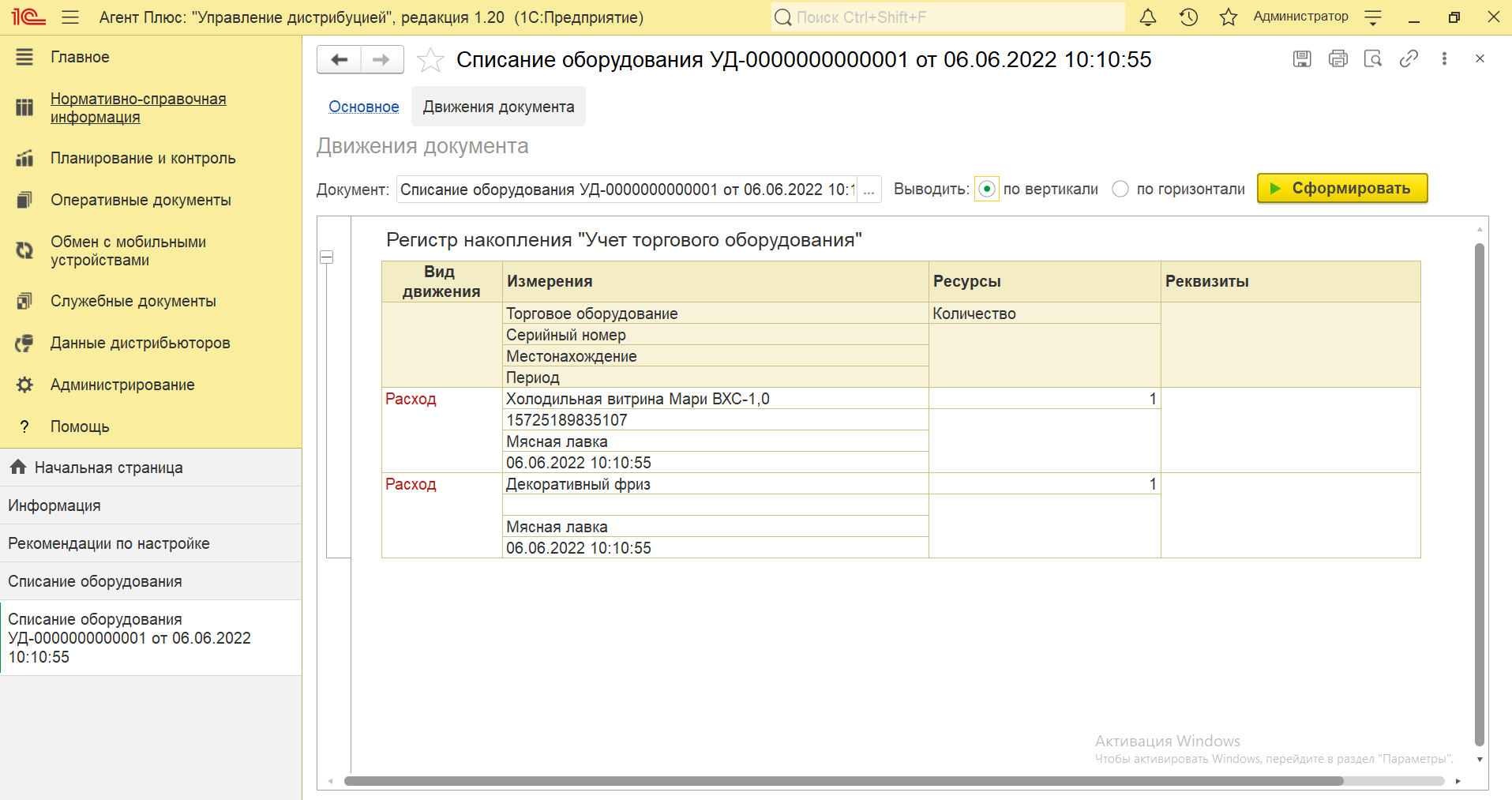The height and width of the screenshot is (800, 1512).
Task: Open "Оперативные документы" section
Action: point(141,201)
